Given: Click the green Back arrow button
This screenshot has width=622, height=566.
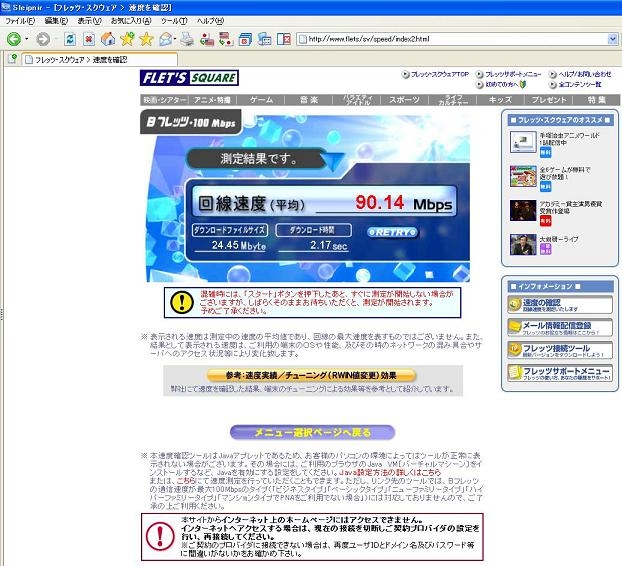Looking at the screenshot, I should tap(14, 39).
